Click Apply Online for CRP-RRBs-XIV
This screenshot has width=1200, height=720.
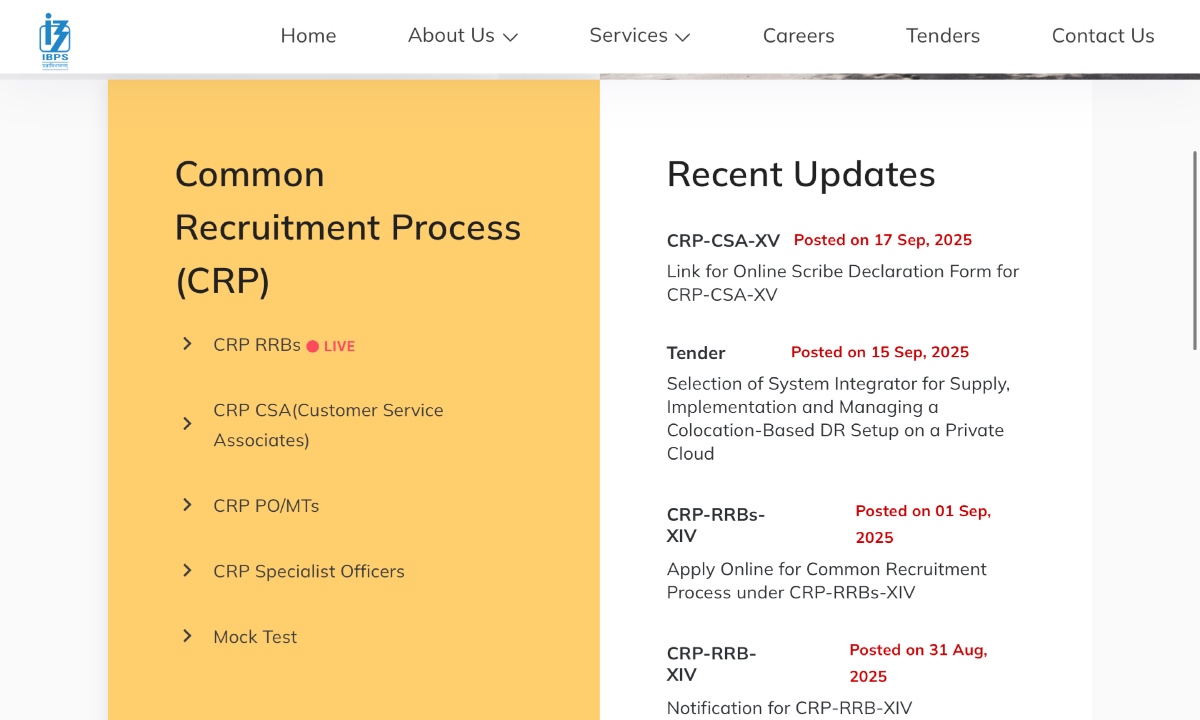826,580
